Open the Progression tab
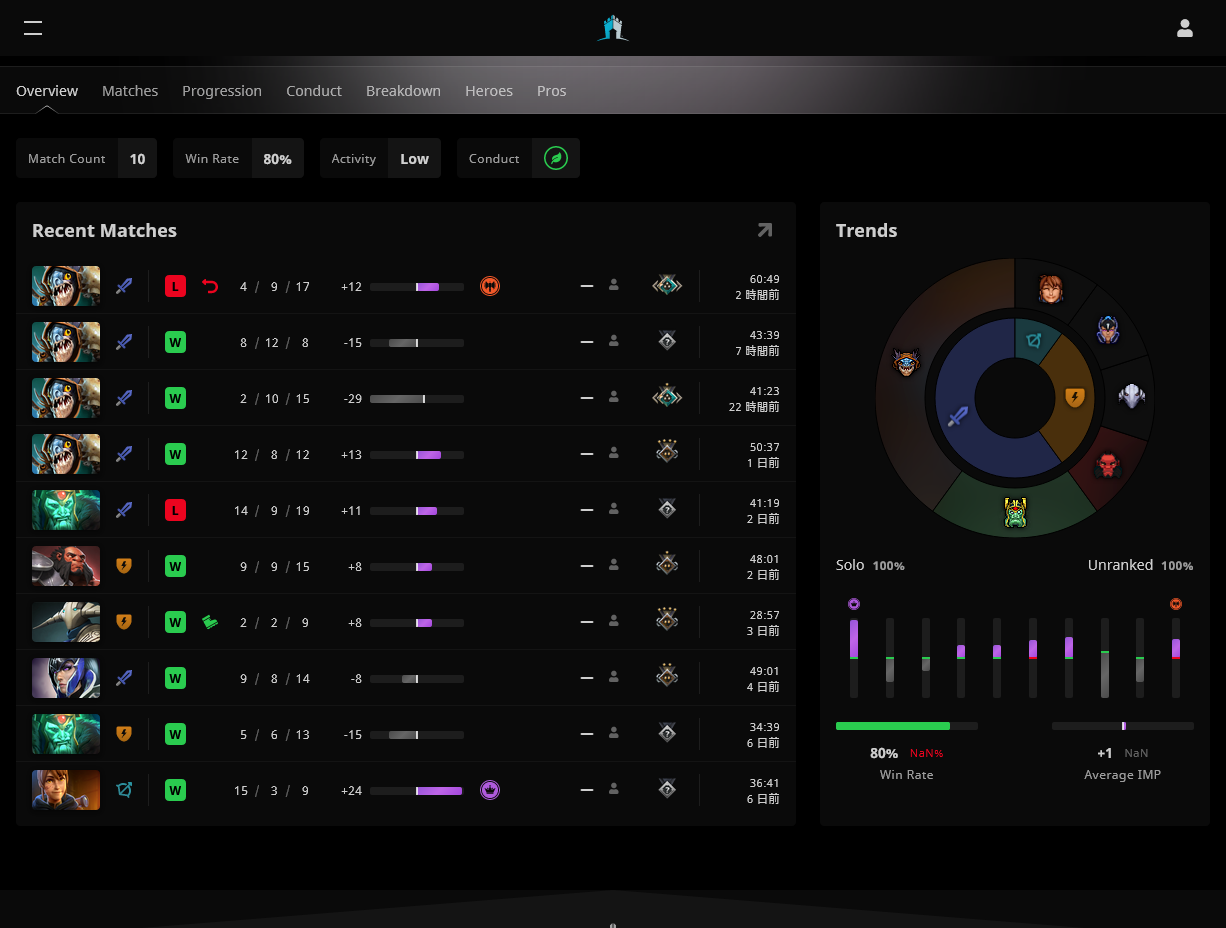The height and width of the screenshot is (928, 1226). 222,91
